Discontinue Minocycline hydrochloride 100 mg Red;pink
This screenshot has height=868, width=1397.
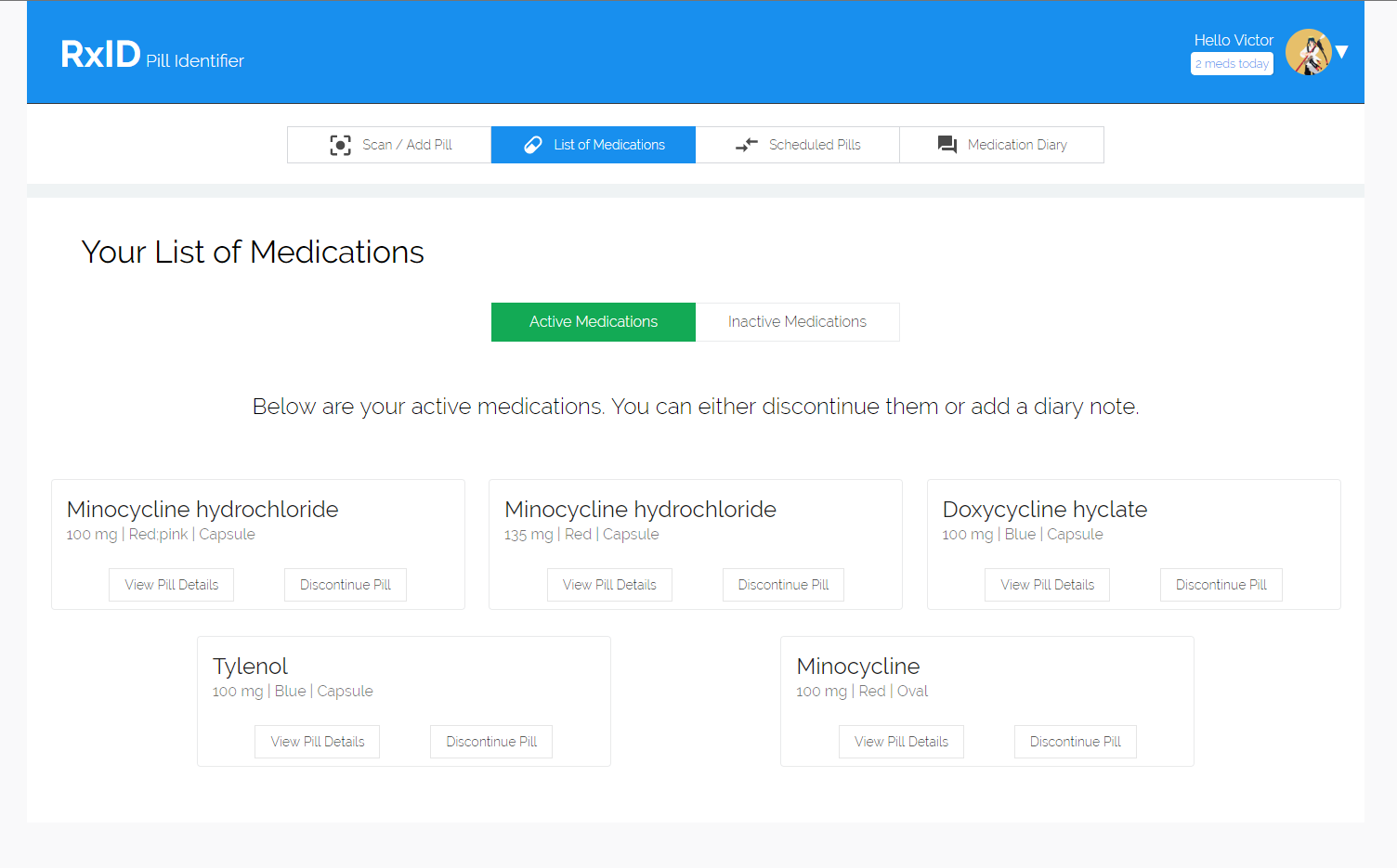click(x=345, y=585)
